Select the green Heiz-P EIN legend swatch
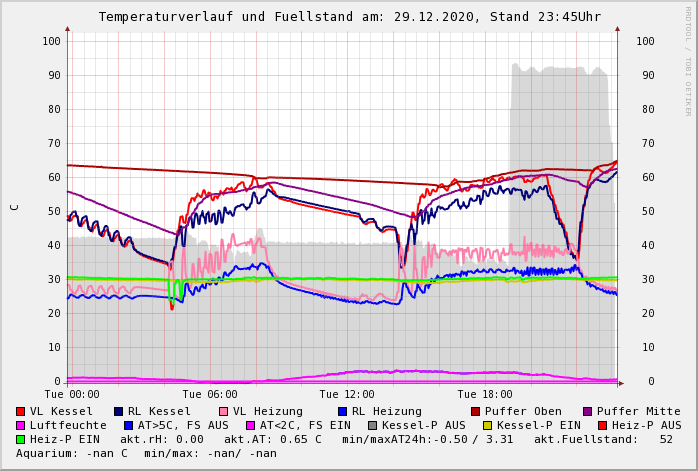This screenshot has height=471, width=698. coord(21,439)
